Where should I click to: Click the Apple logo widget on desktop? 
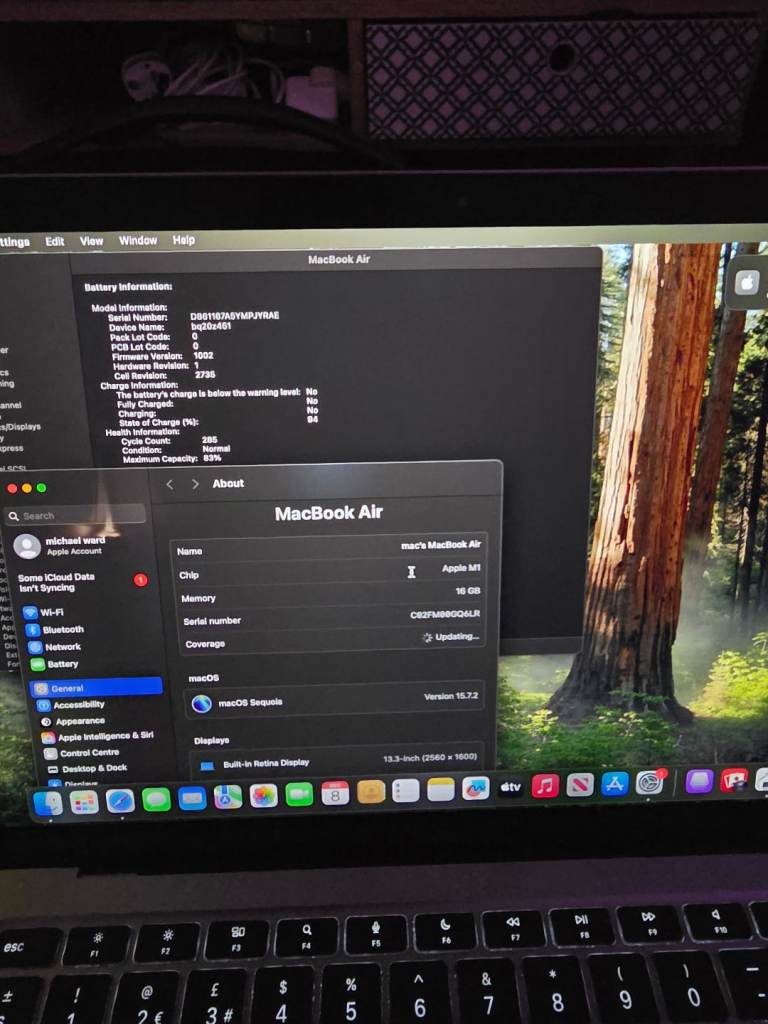(747, 282)
